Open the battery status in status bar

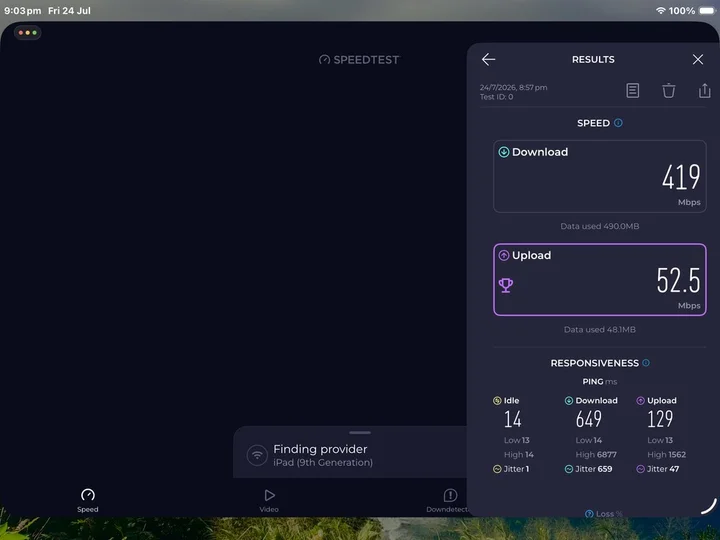707,11
